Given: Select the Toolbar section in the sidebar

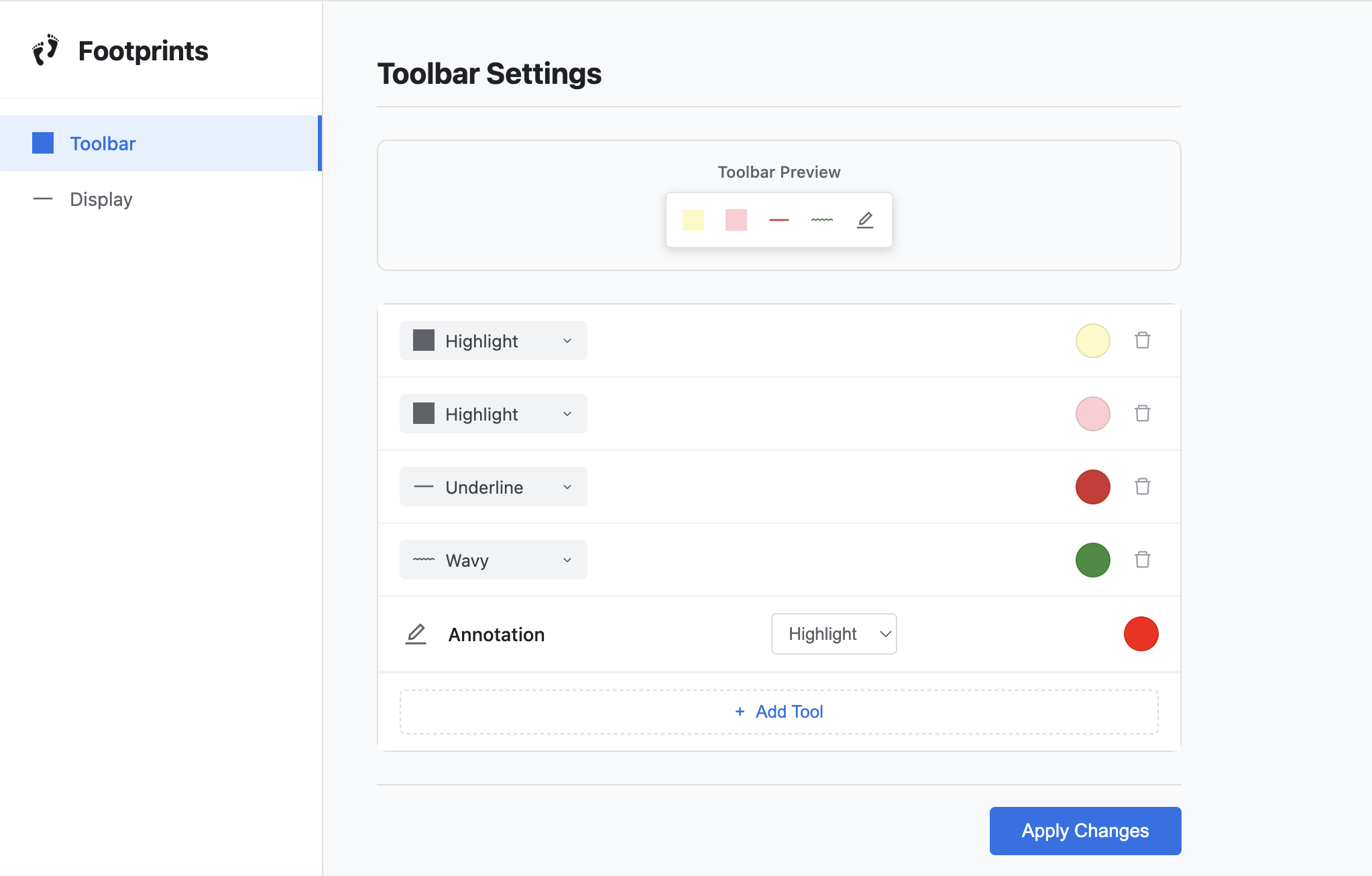Looking at the screenshot, I should 102,143.
